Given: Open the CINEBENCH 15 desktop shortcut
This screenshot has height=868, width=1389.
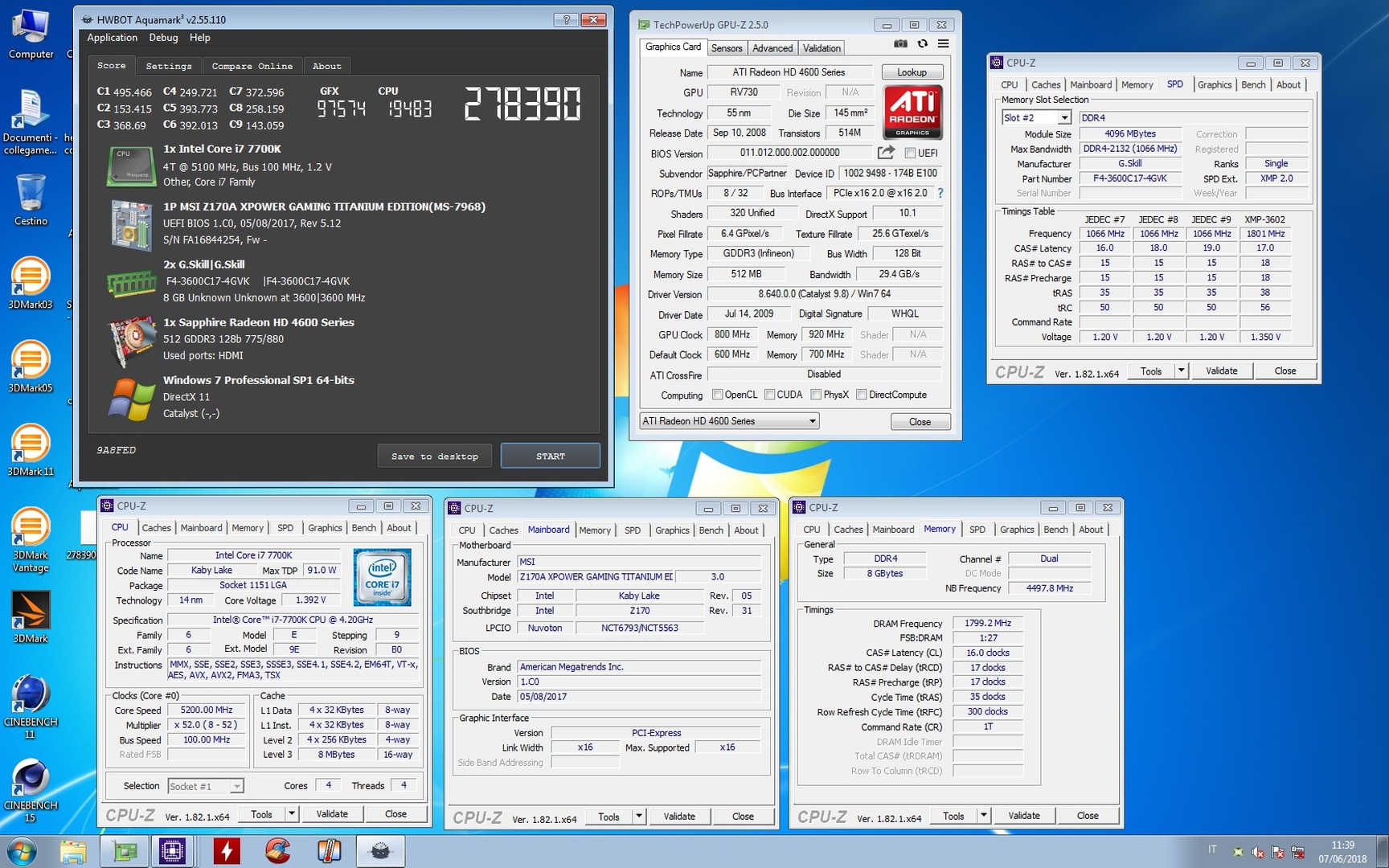Looking at the screenshot, I should 31,791.
